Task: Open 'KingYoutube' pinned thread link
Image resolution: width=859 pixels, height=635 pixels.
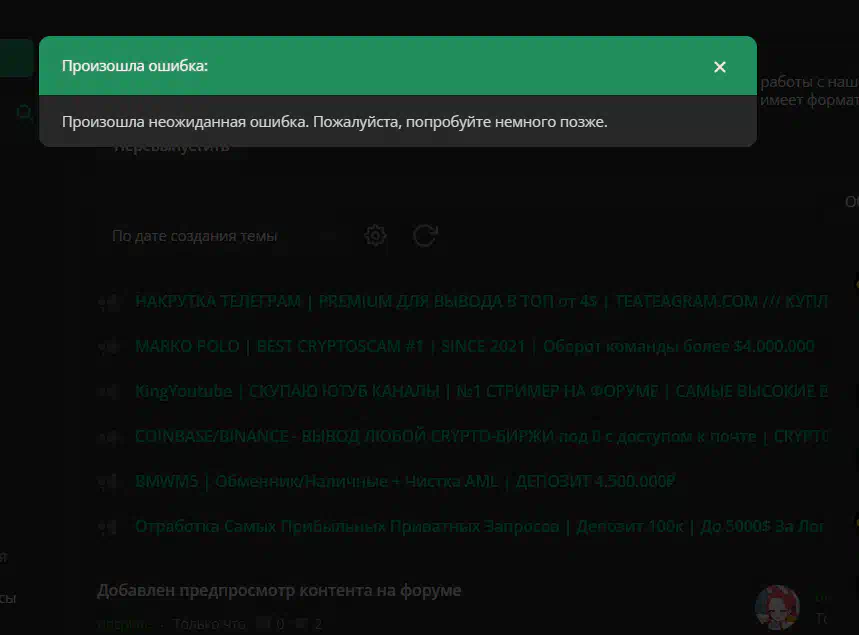Action: [x=481, y=391]
